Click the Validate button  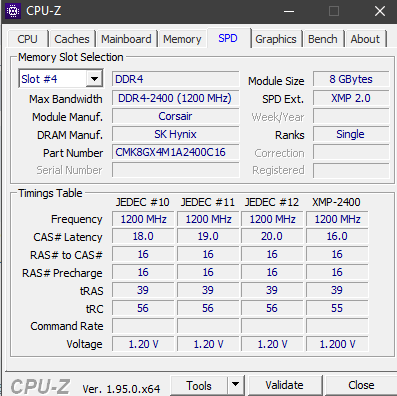284,385
